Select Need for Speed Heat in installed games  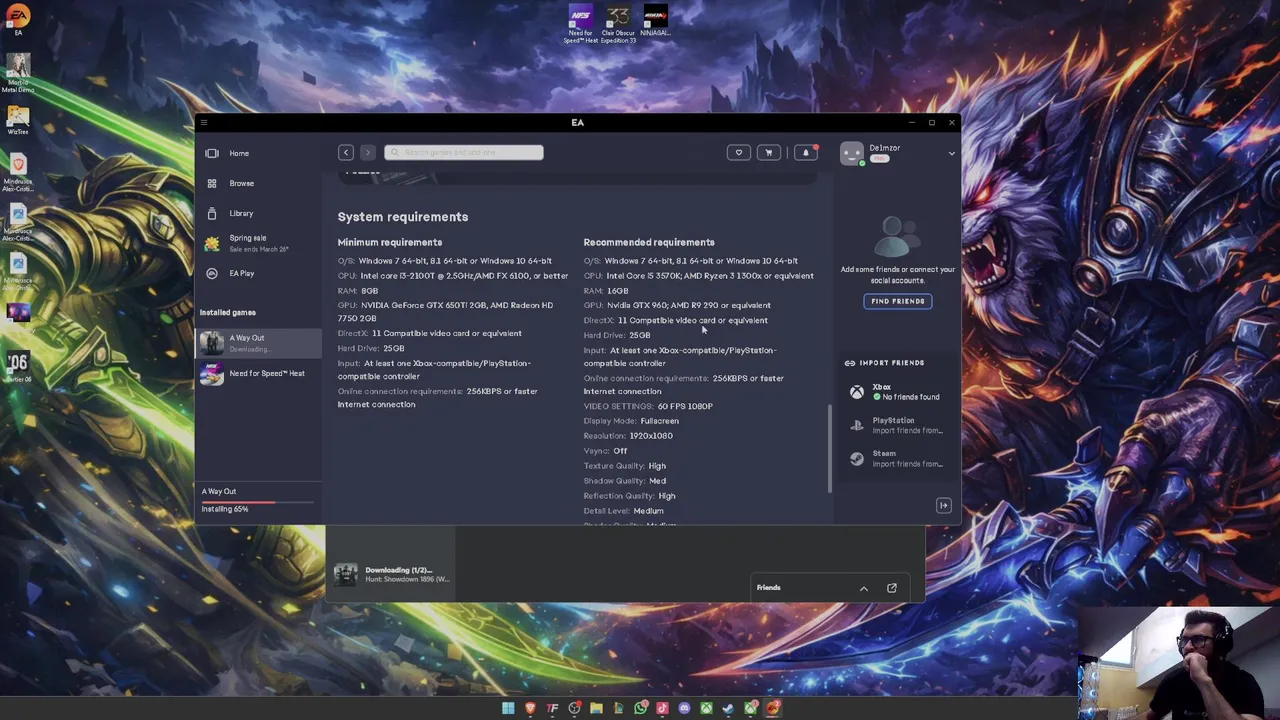[258, 374]
